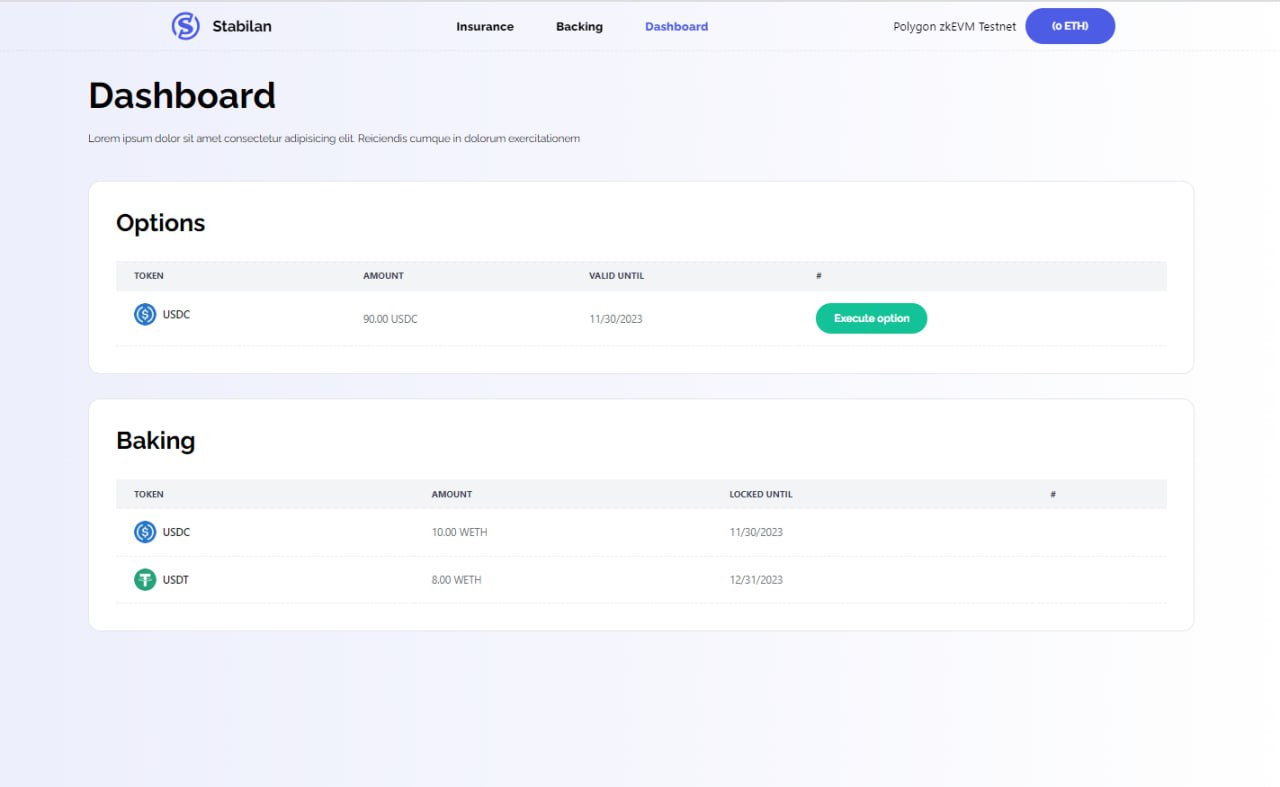Viewport: 1280px width, 787px height.
Task: Click the 8.00 WETH amount cell
Action: 456,580
